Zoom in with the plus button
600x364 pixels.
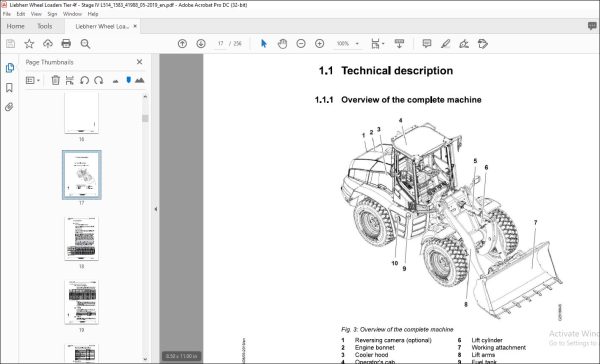tap(320, 44)
